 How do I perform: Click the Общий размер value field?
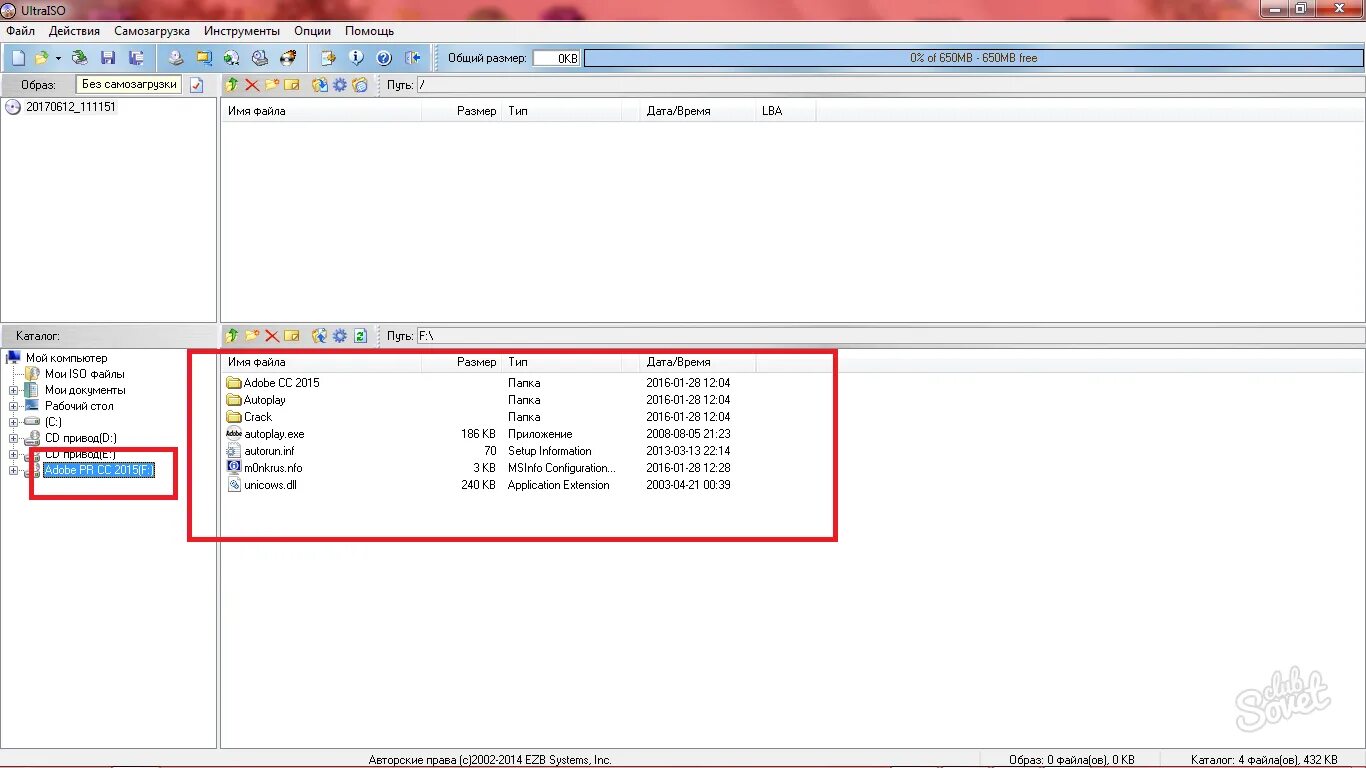point(556,58)
